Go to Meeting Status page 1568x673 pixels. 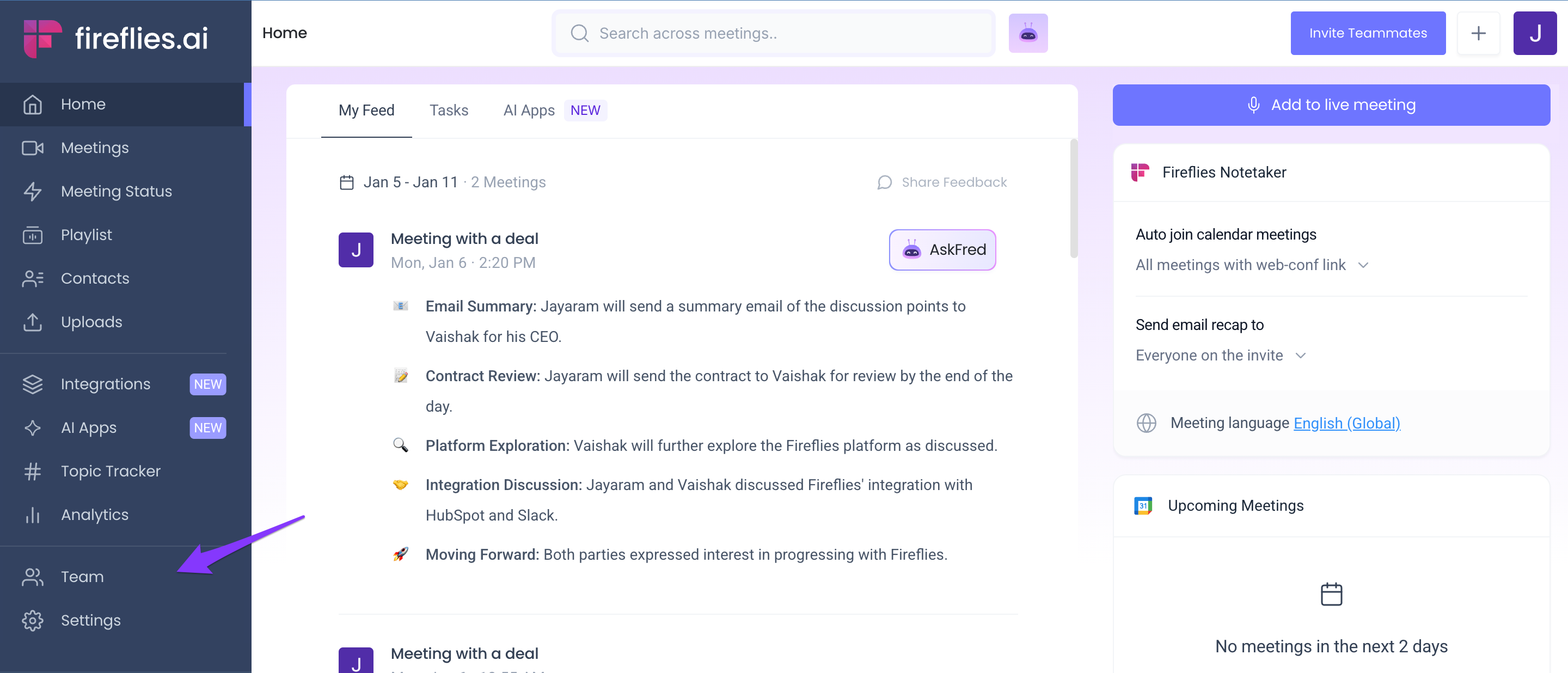[x=125, y=191]
